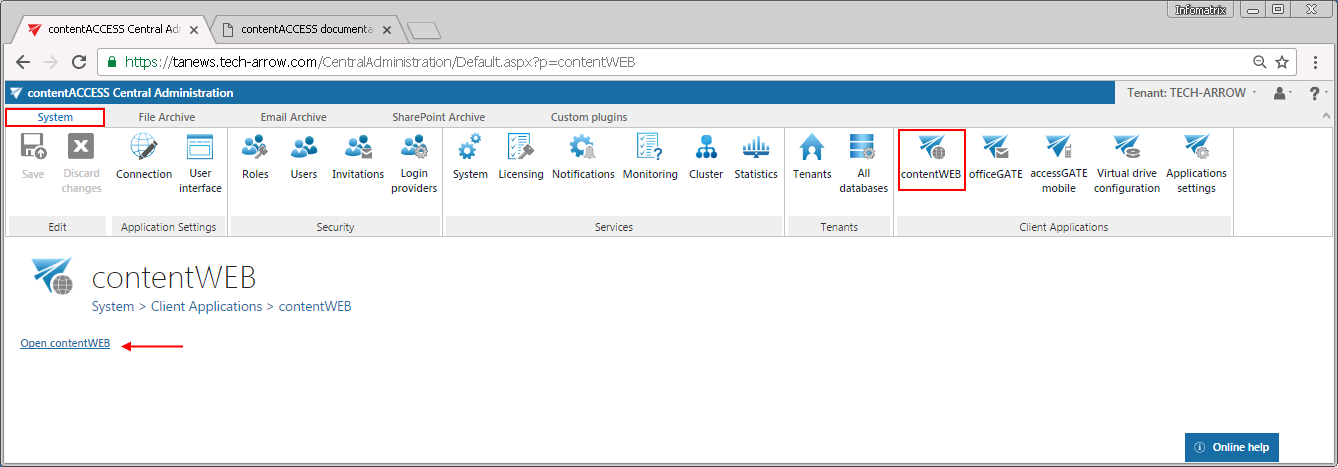Screen dimensions: 1338x467
Task: Click the Open contentWEB link
Action: [x=65, y=344]
